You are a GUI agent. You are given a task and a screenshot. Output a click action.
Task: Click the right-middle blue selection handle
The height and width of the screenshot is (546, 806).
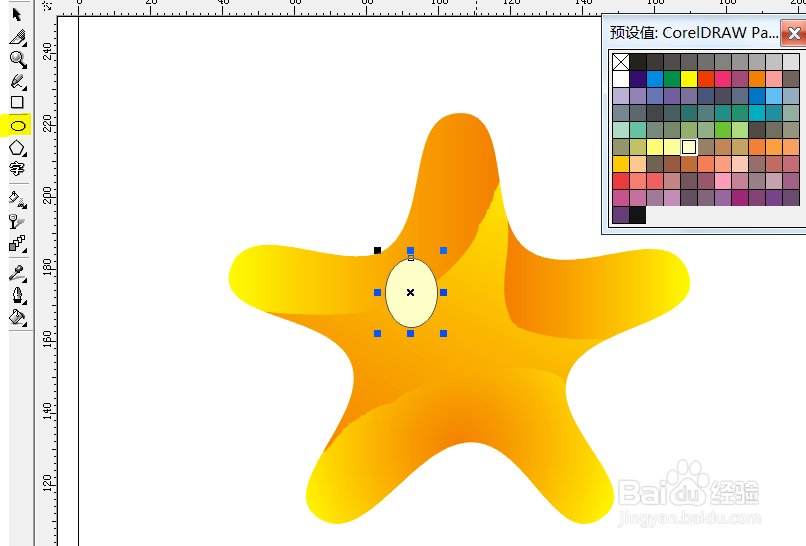pos(444,293)
